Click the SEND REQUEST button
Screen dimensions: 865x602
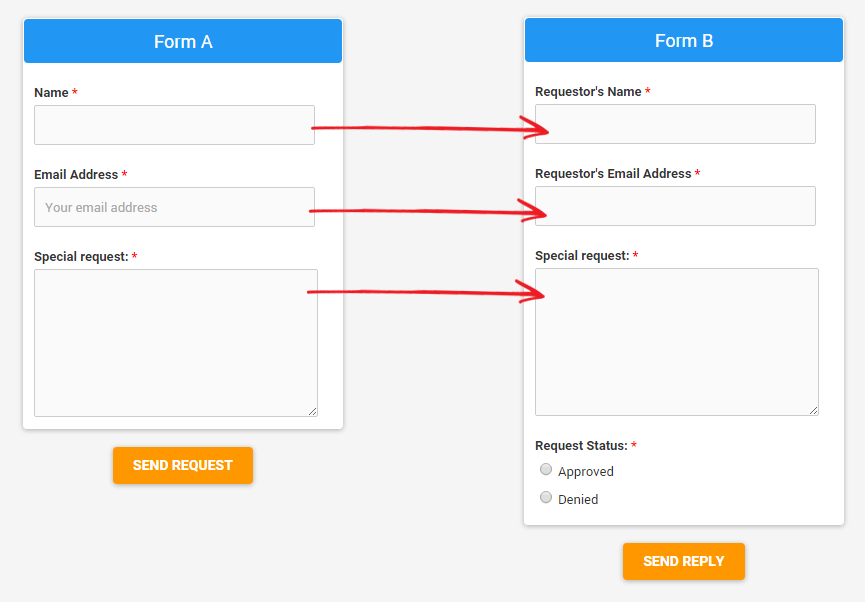(183, 465)
